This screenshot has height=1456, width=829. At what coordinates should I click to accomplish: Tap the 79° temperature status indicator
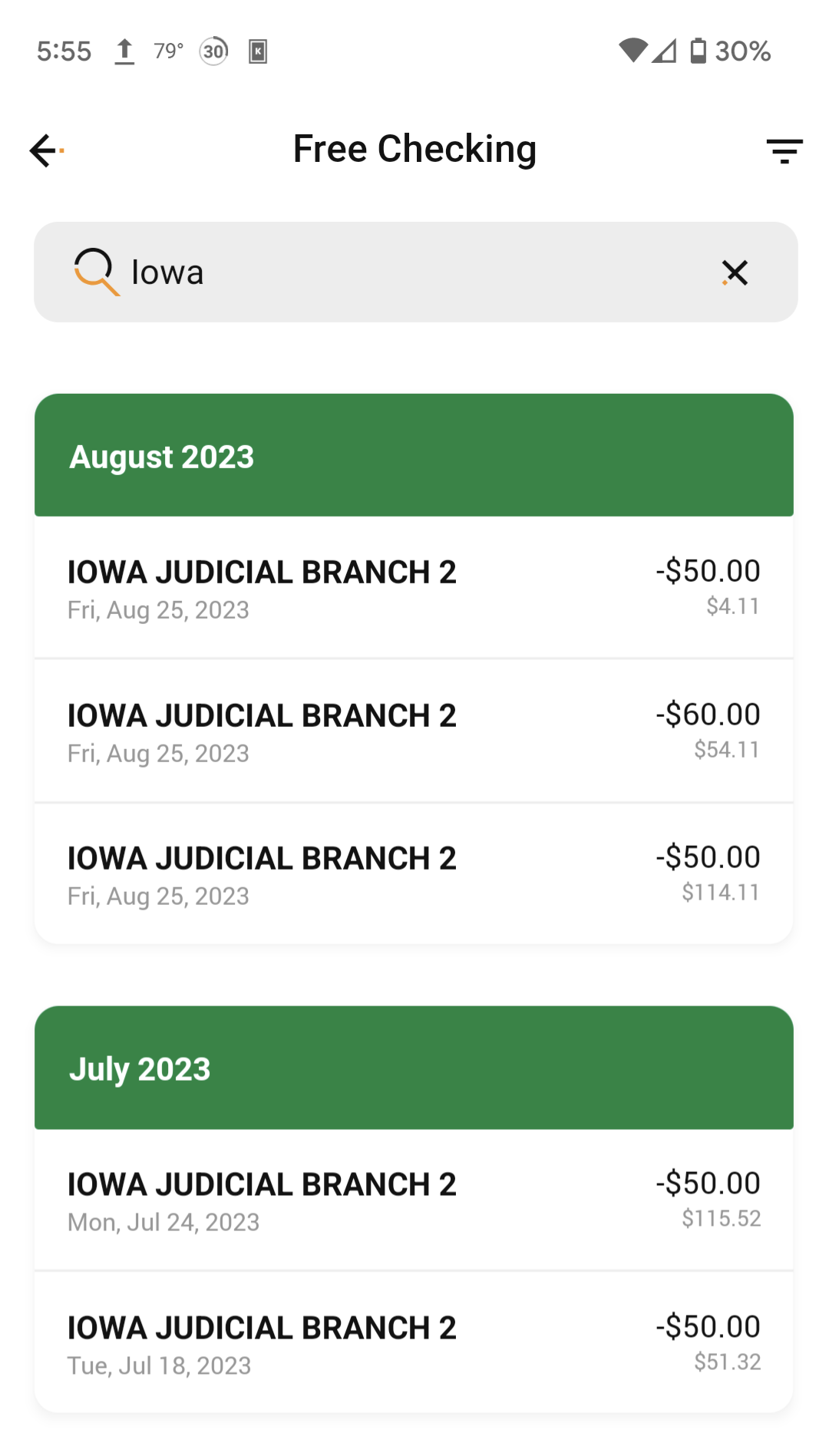168,51
